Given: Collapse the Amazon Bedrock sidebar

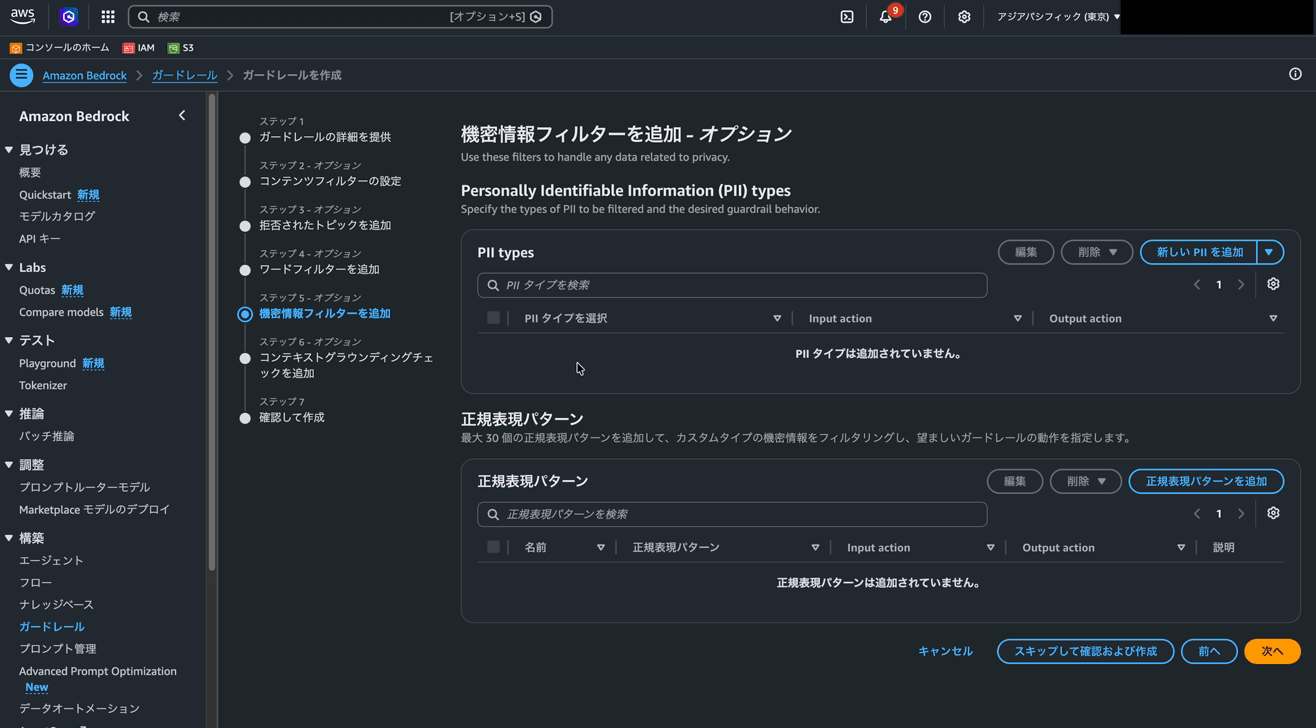Looking at the screenshot, I should click(182, 116).
